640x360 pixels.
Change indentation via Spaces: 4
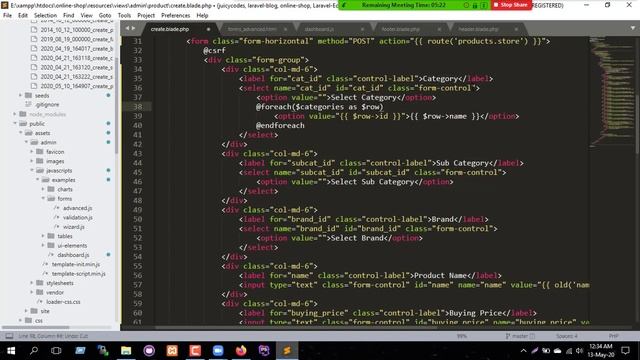[x=567, y=336]
